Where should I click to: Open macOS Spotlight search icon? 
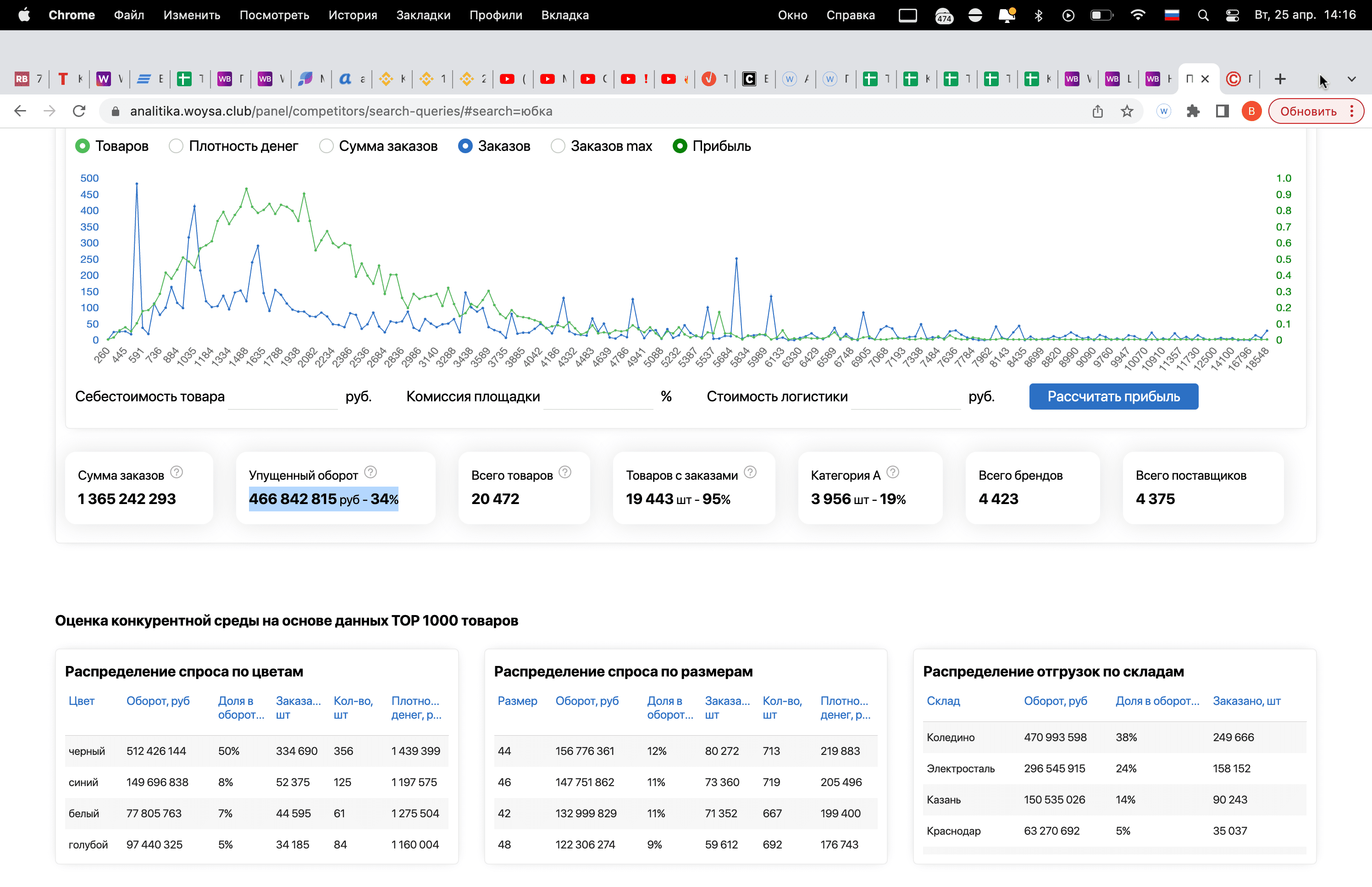(x=1203, y=16)
